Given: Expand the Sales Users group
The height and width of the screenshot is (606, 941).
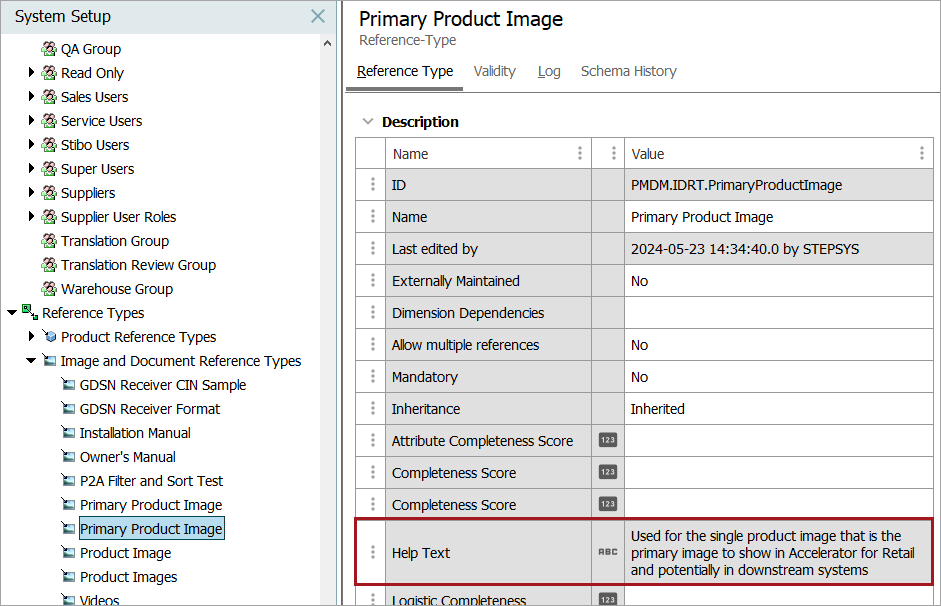Looking at the screenshot, I should pos(32,97).
